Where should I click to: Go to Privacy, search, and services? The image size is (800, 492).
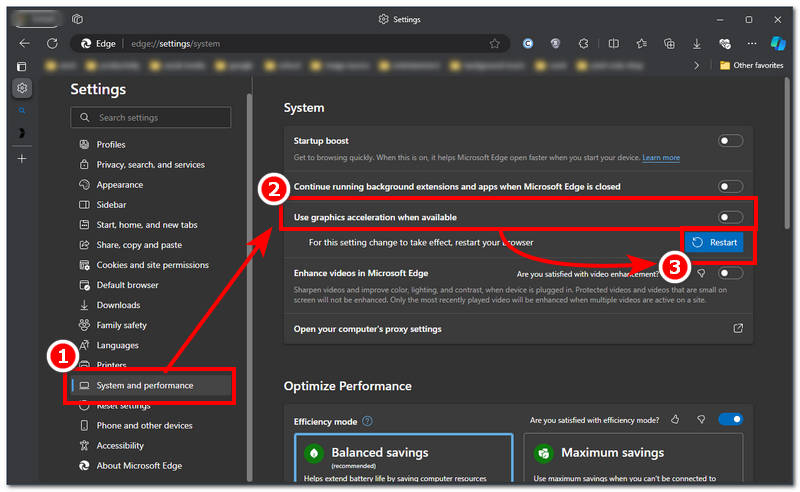(150, 164)
